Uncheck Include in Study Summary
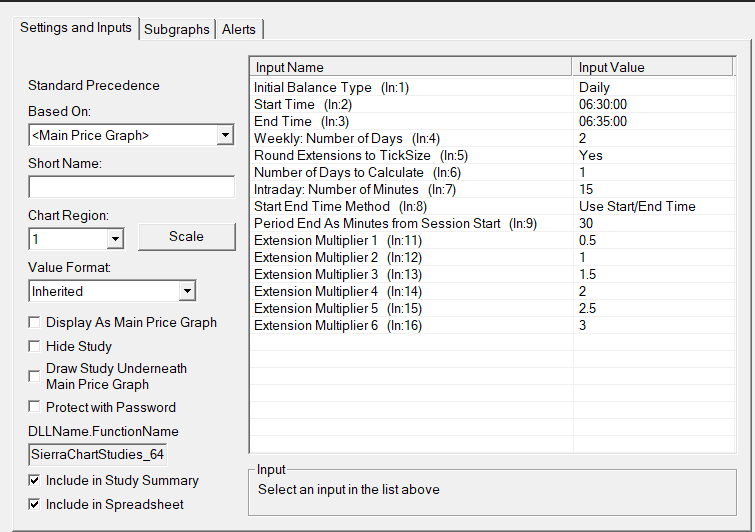 (36, 481)
